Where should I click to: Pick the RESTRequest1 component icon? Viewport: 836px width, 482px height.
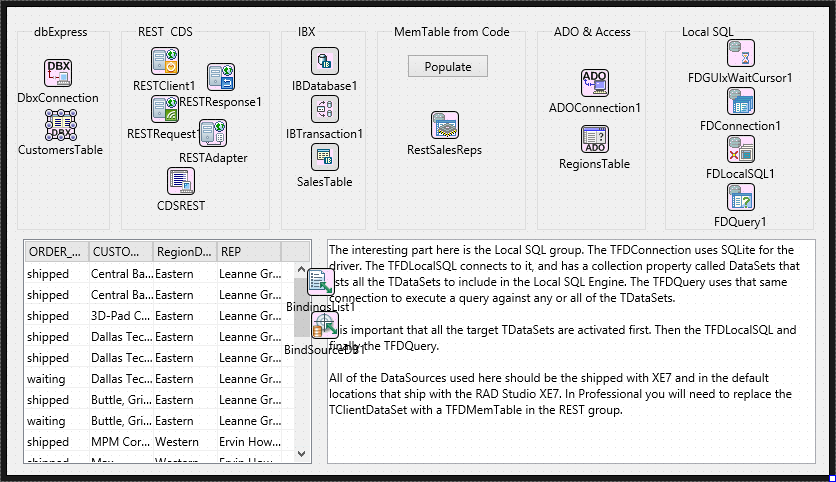[165, 109]
